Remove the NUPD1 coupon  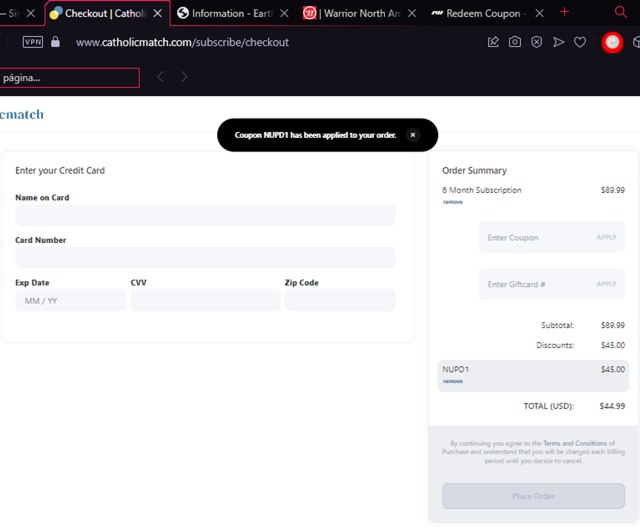[453, 381]
